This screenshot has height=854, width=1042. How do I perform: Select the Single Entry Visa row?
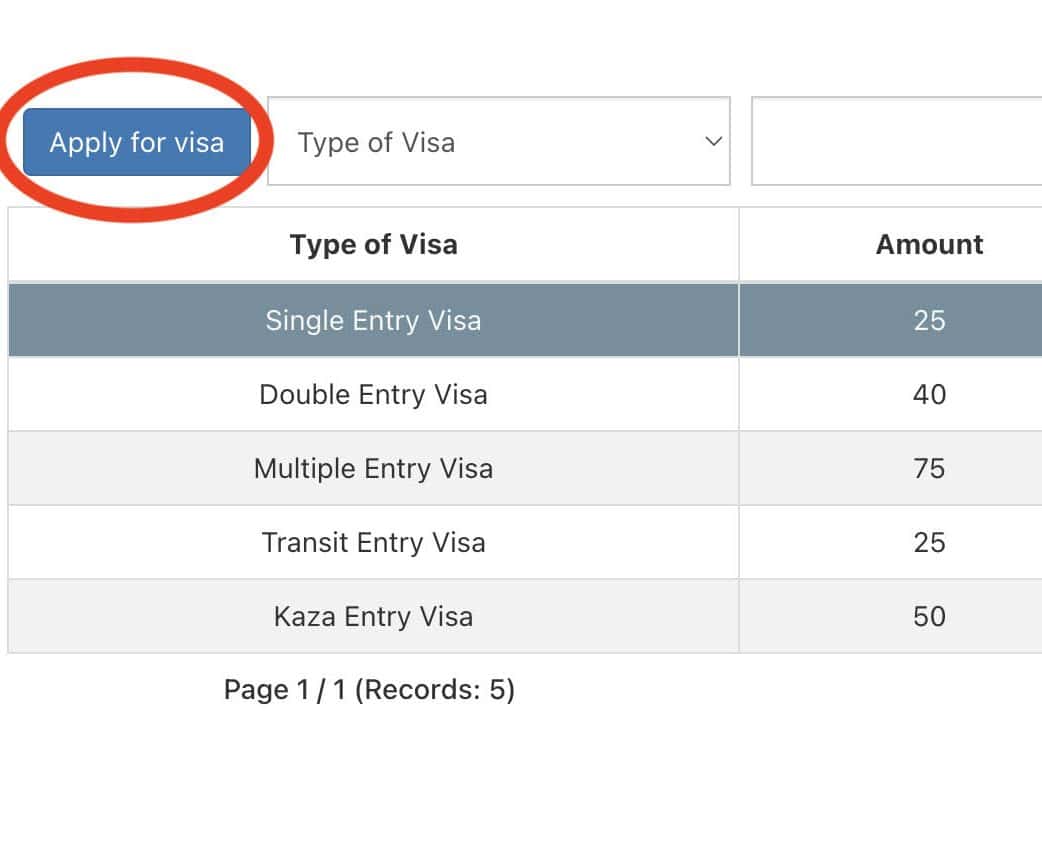373,320
